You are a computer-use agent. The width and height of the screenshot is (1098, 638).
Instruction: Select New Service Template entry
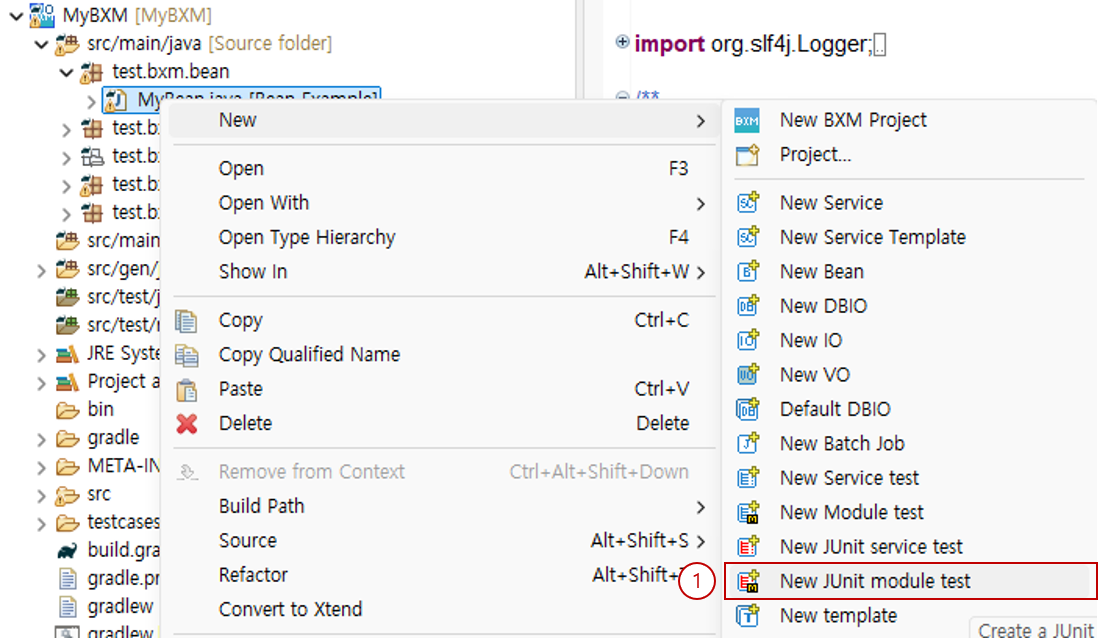pyautogui.click(x=872, y=238)
